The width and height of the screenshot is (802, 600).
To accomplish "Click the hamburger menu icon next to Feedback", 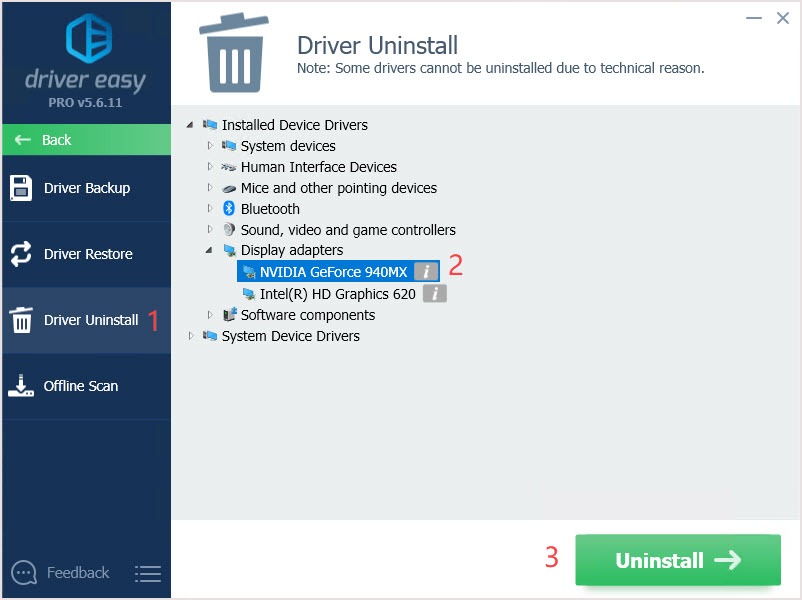I will 148,574.
